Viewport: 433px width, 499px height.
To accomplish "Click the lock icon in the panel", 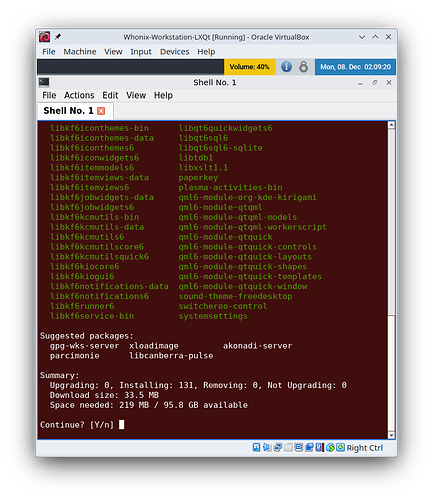I will pyautogui.click(x=303, y=67).
